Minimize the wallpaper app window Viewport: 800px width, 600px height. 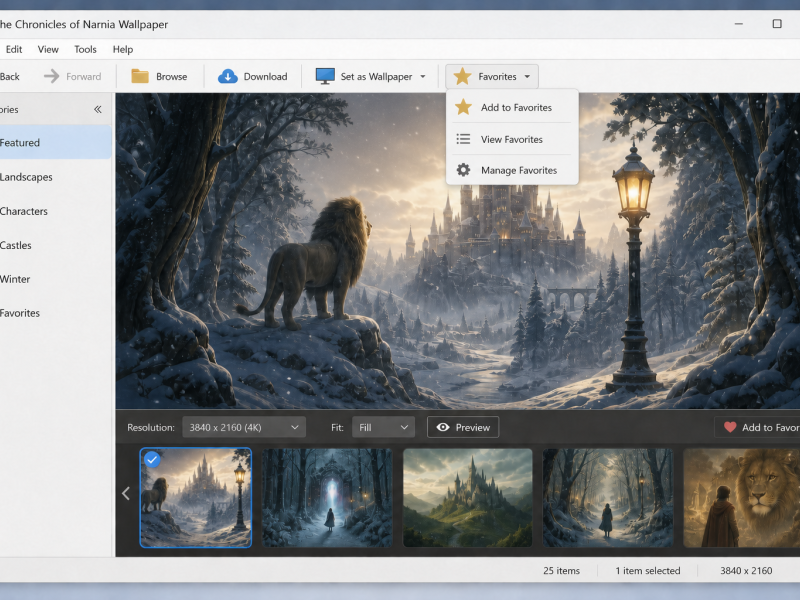739,24
